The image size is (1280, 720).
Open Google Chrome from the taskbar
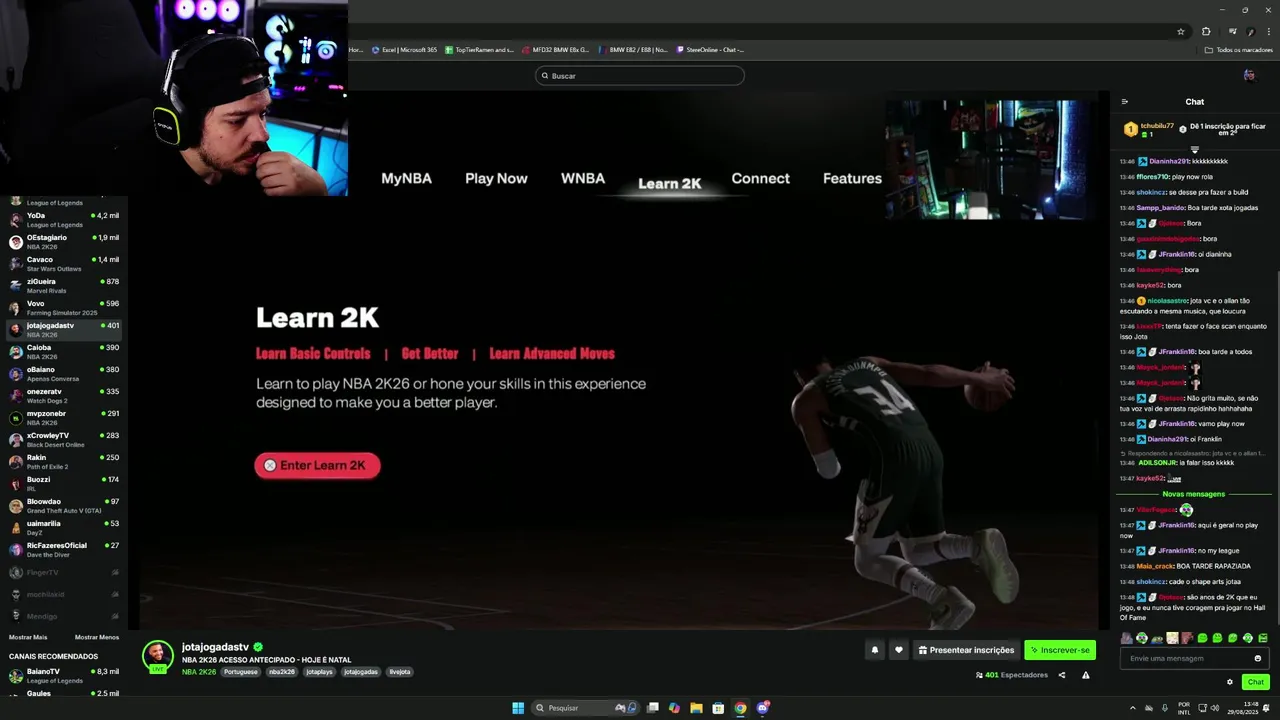(740, 708)
